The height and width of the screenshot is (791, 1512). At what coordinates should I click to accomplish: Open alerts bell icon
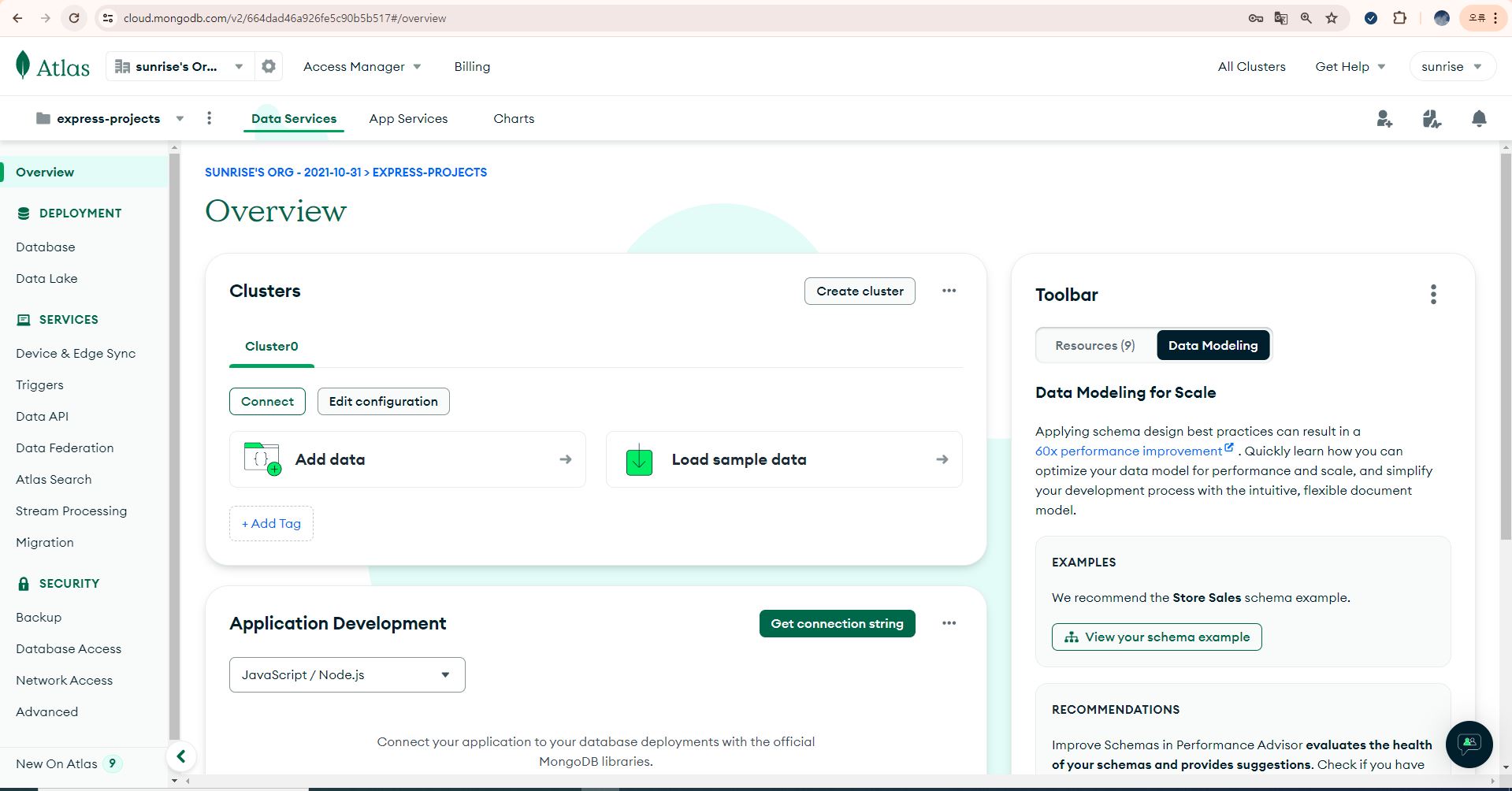click(1479, 119)
